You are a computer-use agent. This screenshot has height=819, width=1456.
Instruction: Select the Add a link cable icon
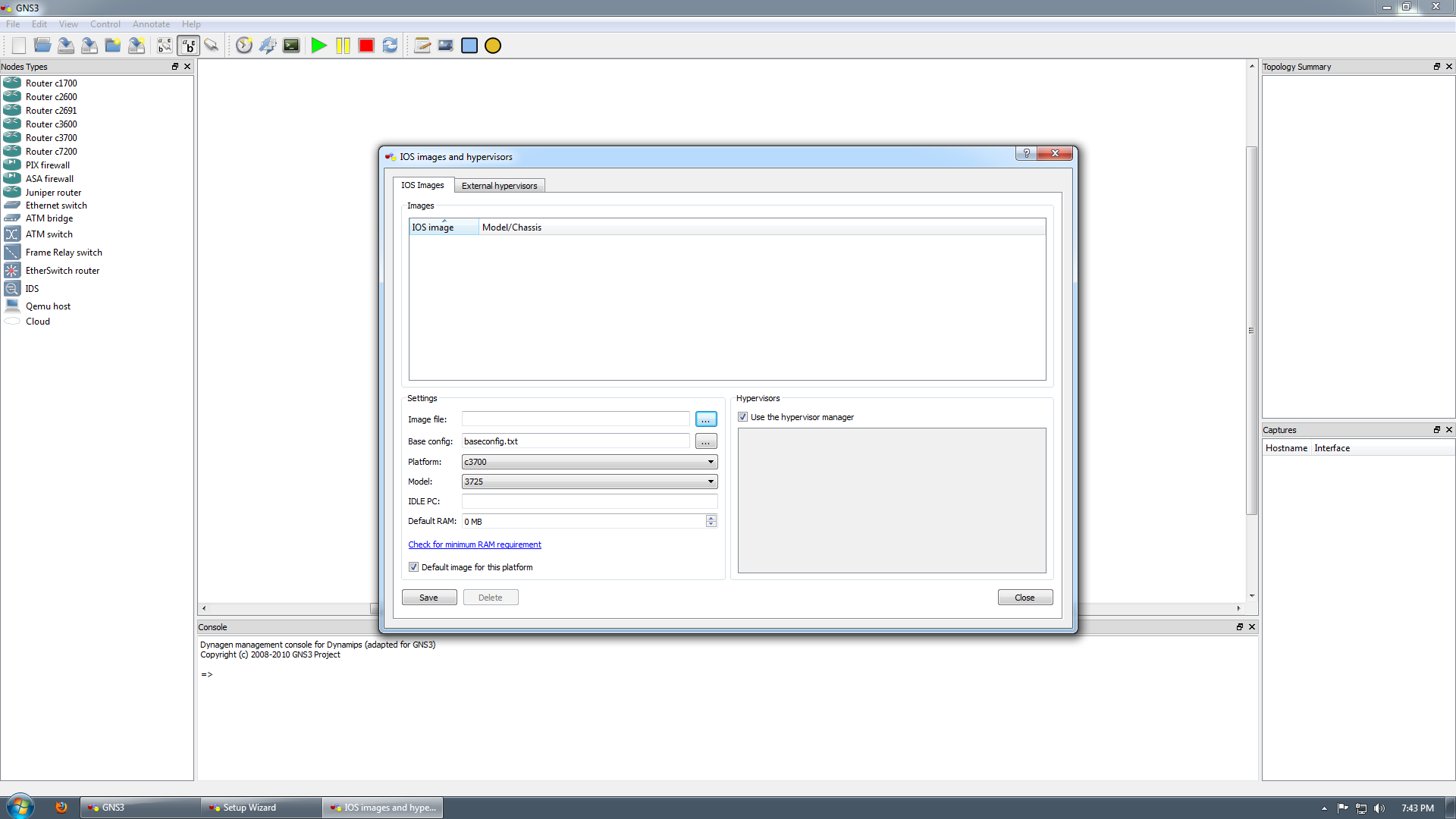[212, 45]
